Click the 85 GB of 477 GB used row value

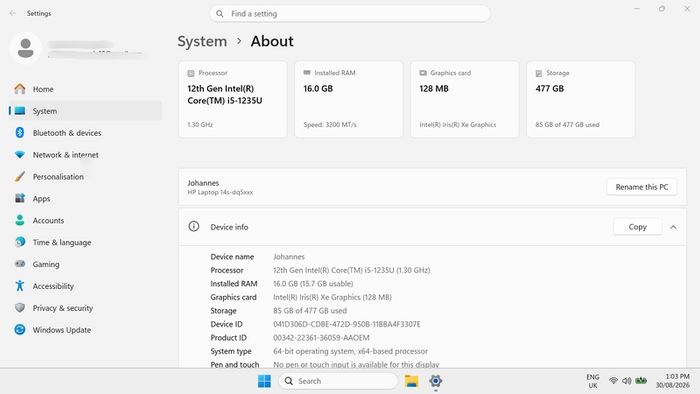[x=310, y=311]
